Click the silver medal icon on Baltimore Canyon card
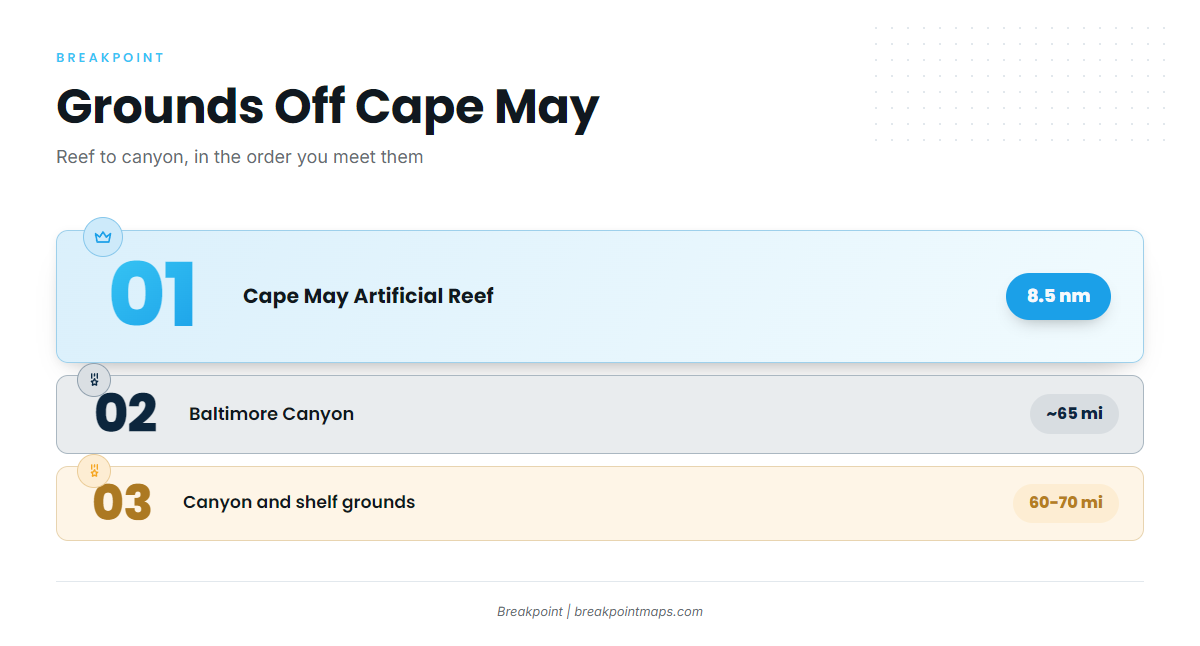This screenshot has width=1200, height=646. [94, 380]
